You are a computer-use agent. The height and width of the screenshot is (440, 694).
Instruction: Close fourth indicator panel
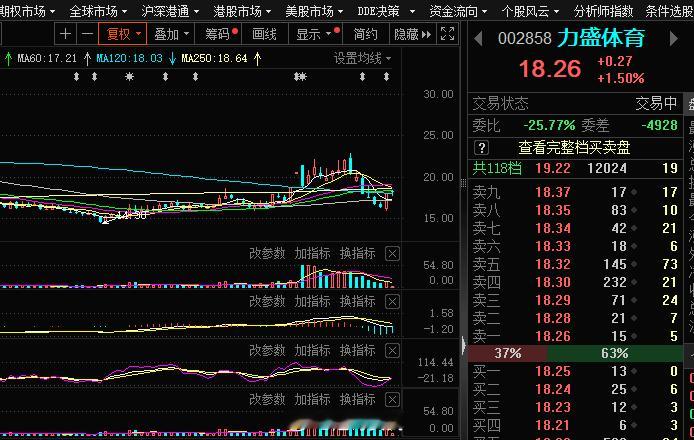392,400
